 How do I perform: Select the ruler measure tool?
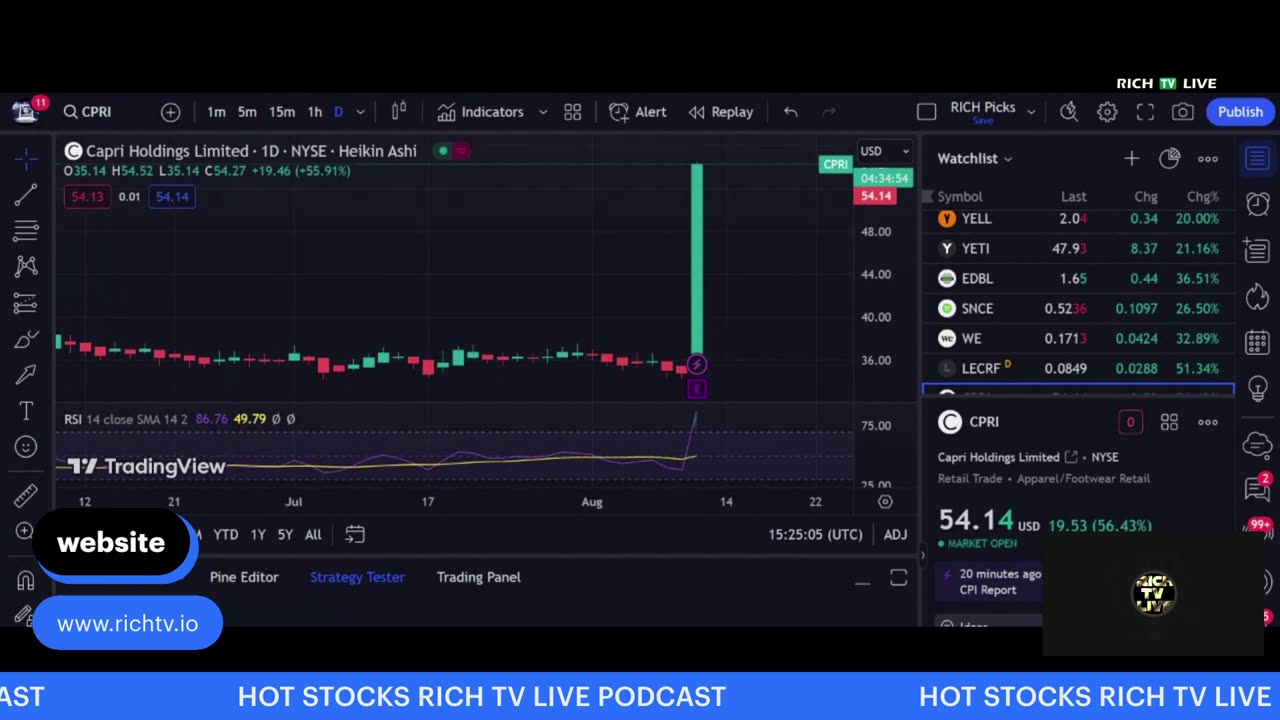(26, 495)
